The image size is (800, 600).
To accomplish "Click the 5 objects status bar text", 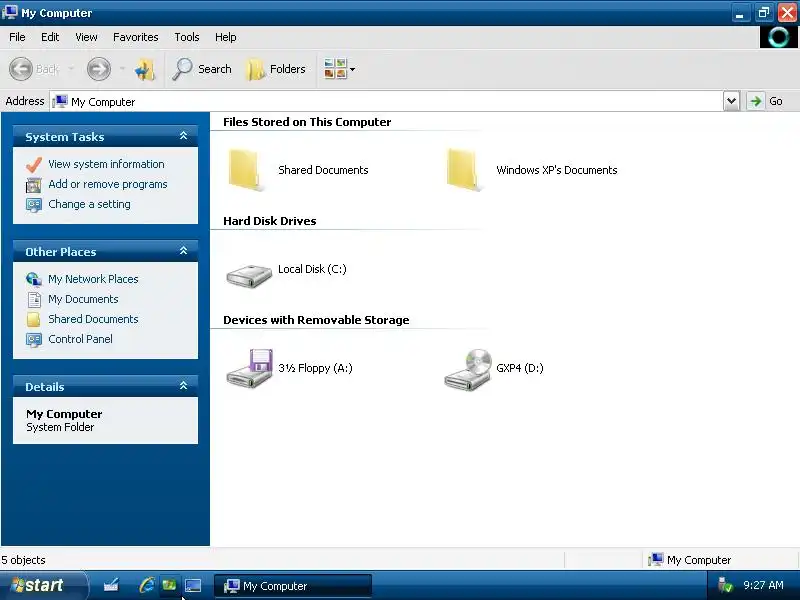I will [23, 560].
